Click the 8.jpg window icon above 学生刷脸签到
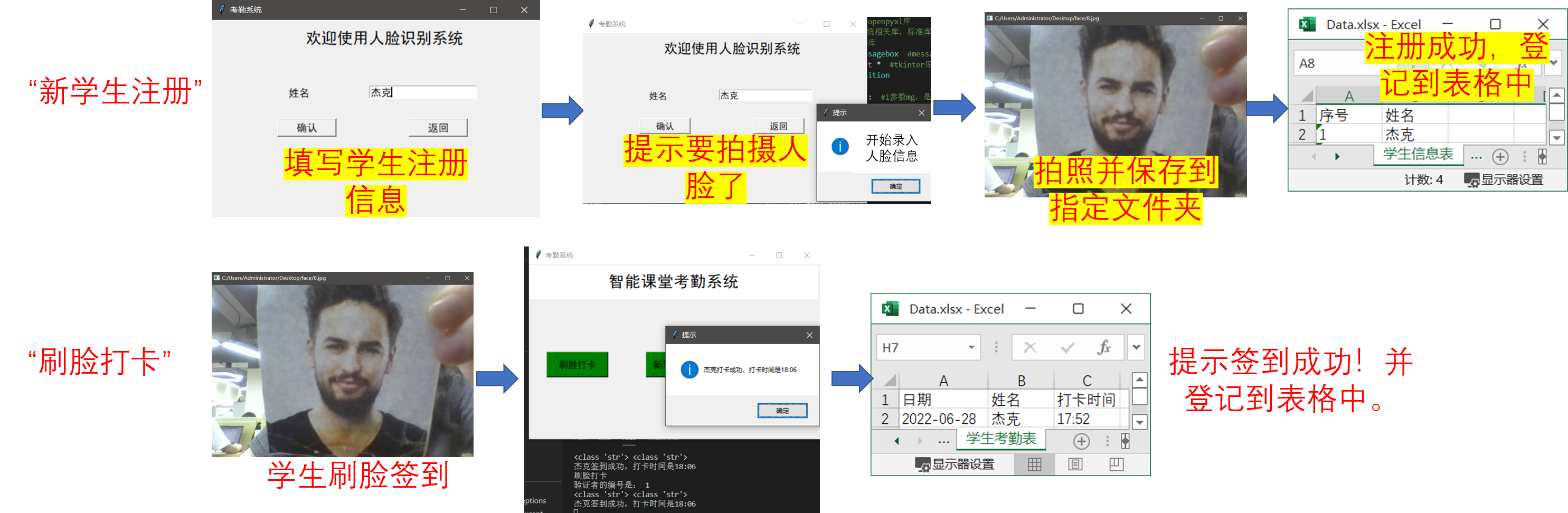This screenshot has width=1568, height=513. tap(216, 278)
